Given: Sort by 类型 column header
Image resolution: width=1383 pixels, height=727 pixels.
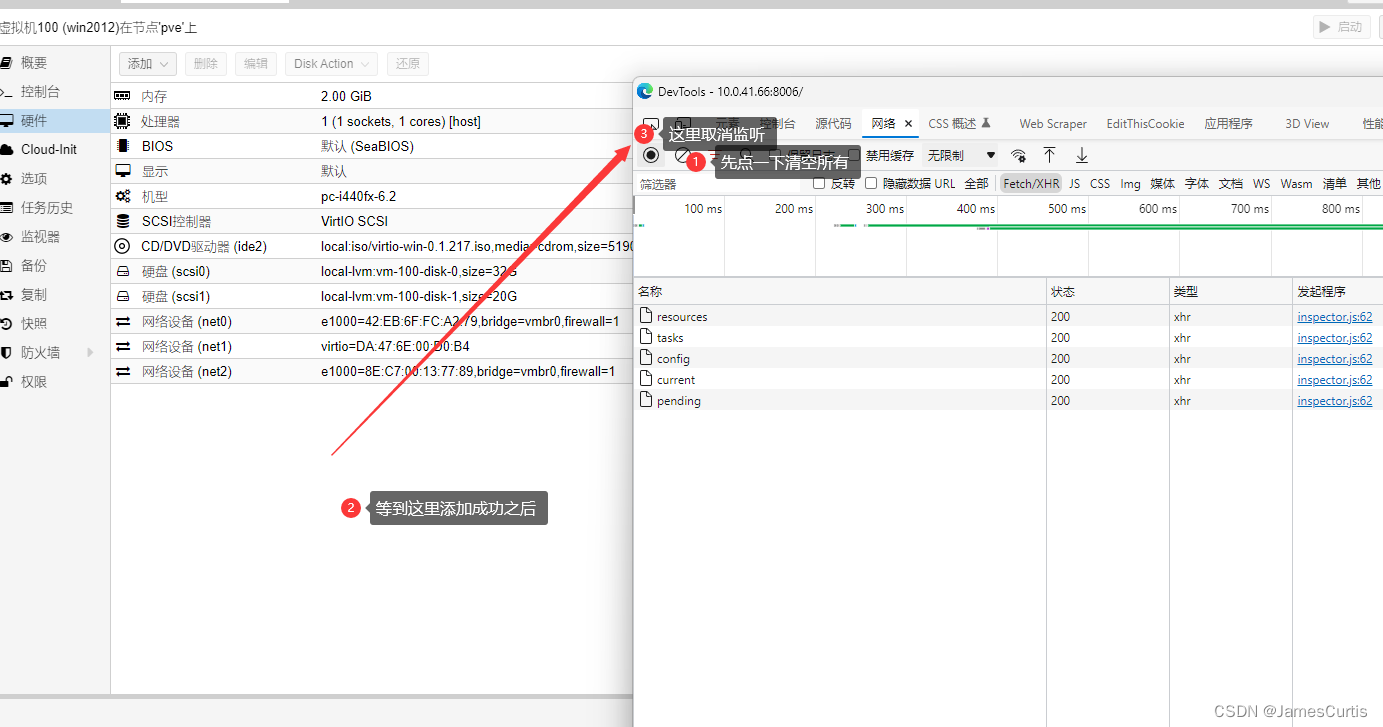Looking at the screenshot, I should coord(1231,292).
